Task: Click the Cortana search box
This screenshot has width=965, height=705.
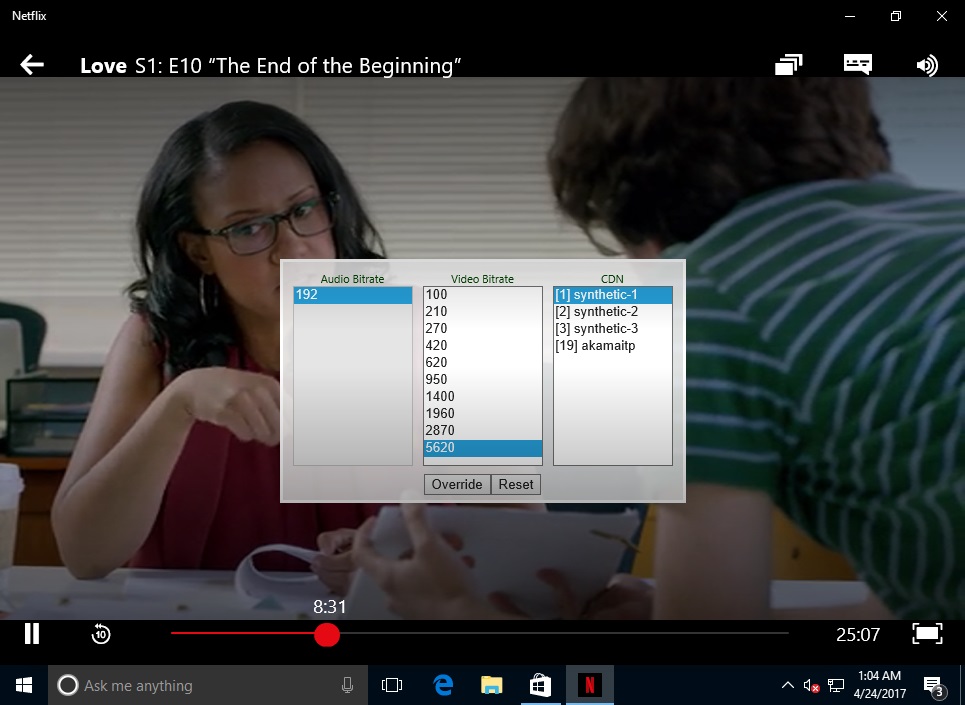Action: pyautogui.click(x=208, y=685)
